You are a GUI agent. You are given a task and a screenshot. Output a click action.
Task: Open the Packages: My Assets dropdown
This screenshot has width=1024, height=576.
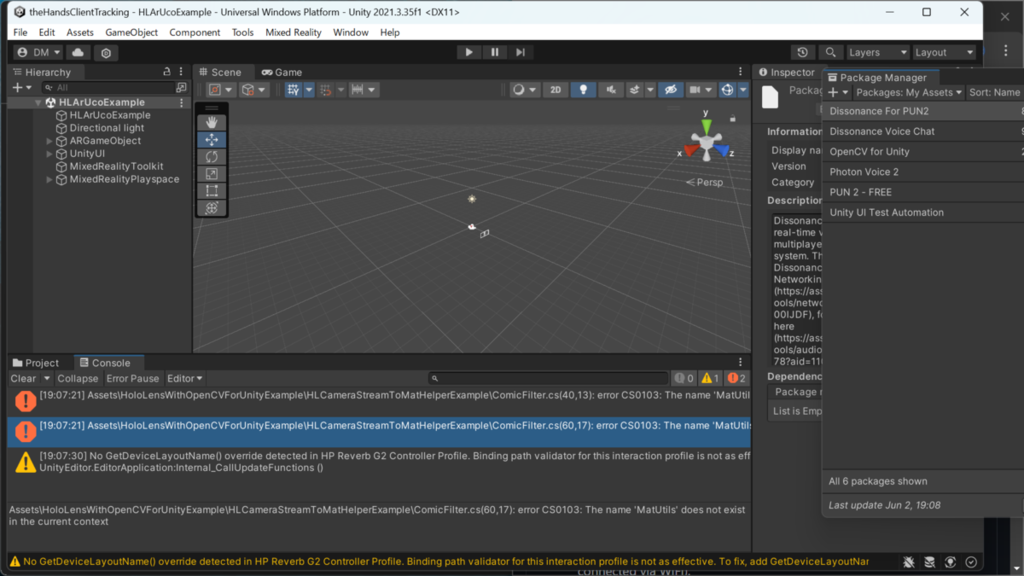(x=908, y=93)
